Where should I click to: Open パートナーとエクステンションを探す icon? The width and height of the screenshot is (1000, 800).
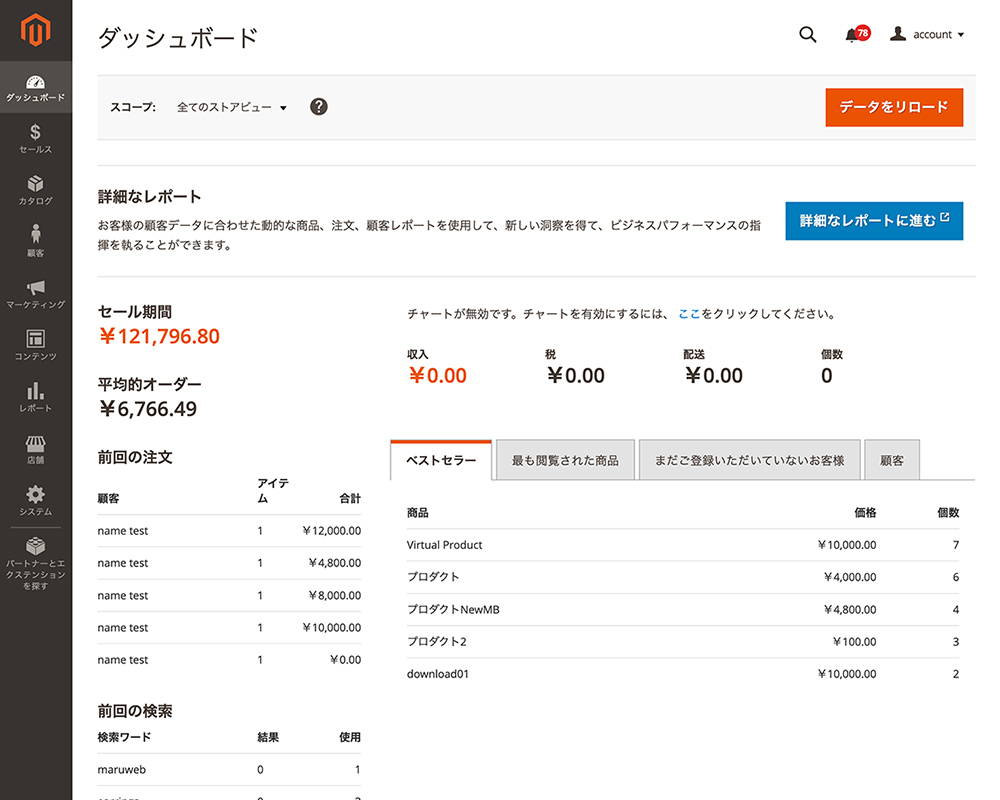tap(36, 563)
